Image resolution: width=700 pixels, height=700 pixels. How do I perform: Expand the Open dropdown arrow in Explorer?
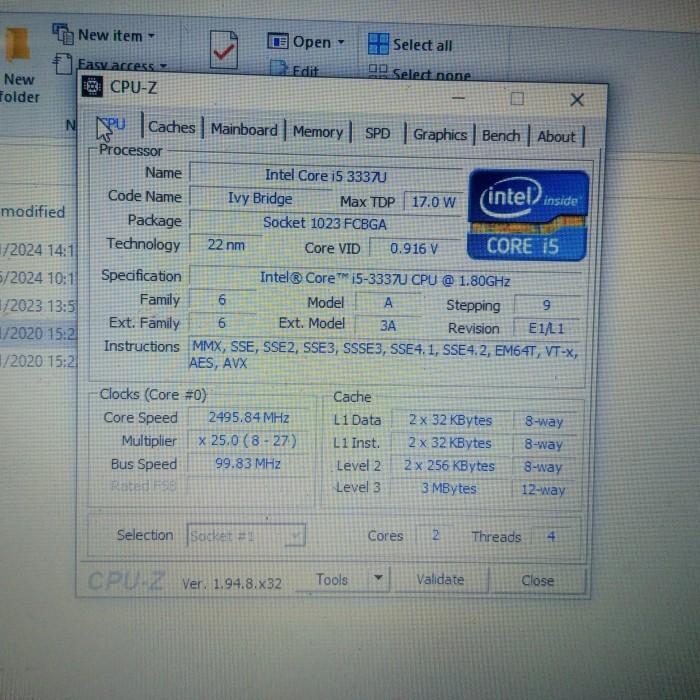pyautogui.click(x=341, y=42)
